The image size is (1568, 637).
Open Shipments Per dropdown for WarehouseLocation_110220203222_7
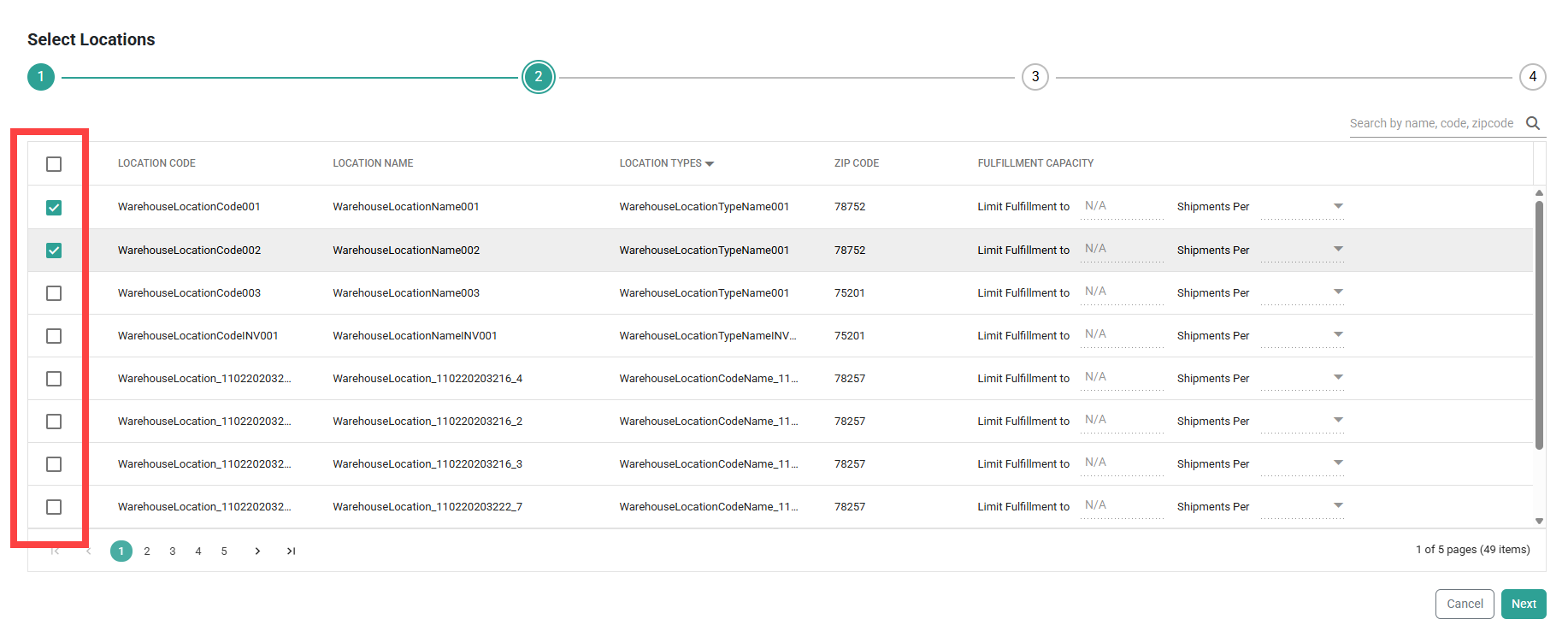click(1302, 506)
